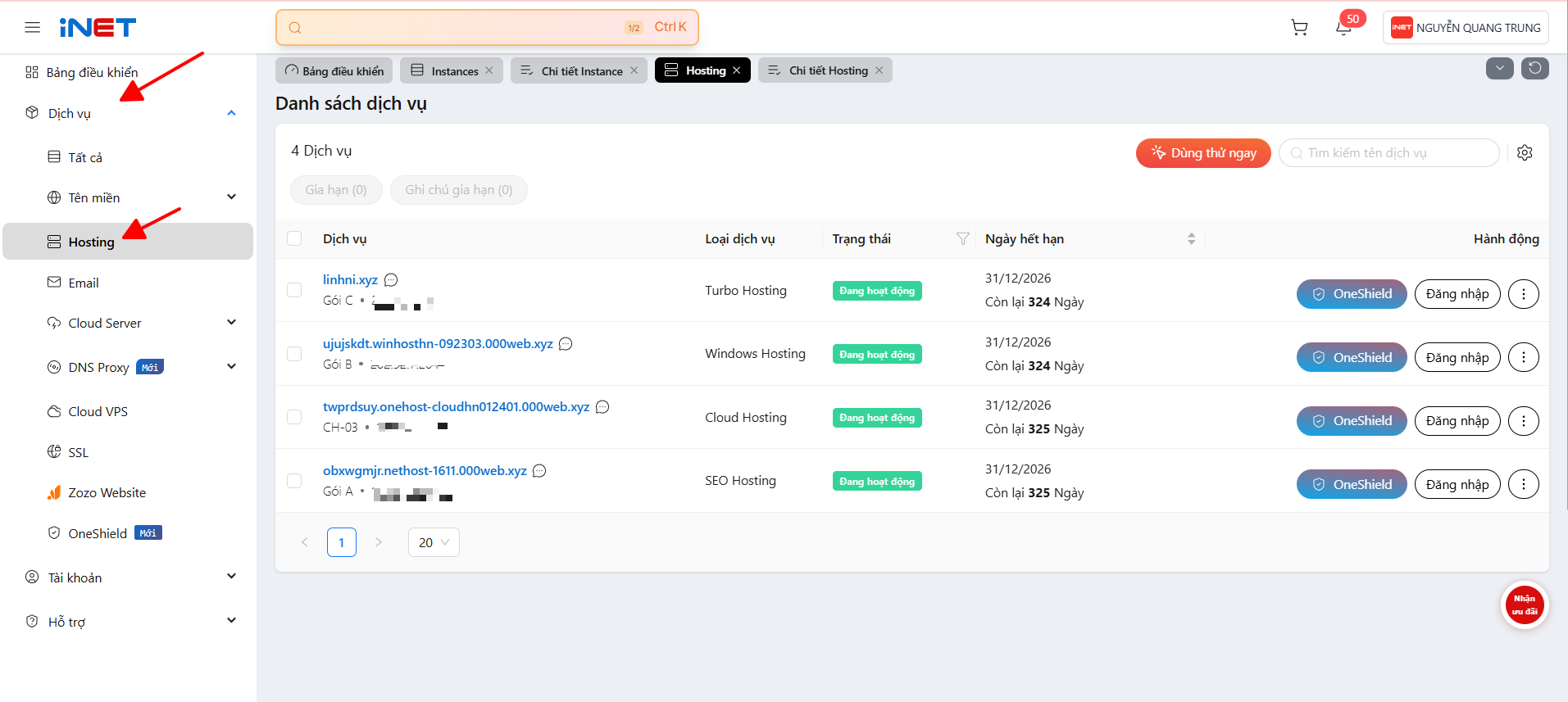
Task: Open SSL in sidebar
Action: [78, 452]
